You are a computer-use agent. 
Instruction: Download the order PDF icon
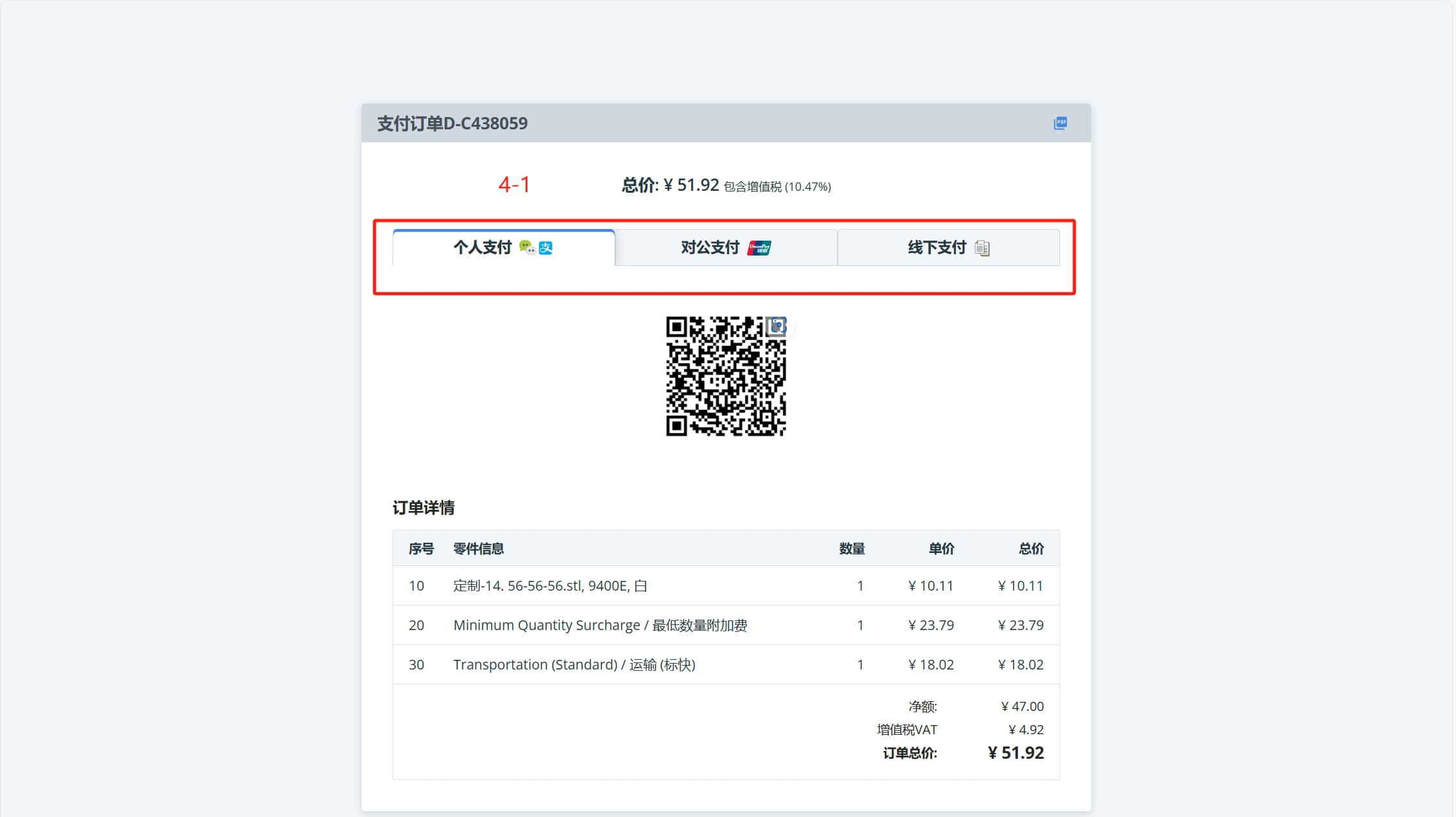point(1060,123)
